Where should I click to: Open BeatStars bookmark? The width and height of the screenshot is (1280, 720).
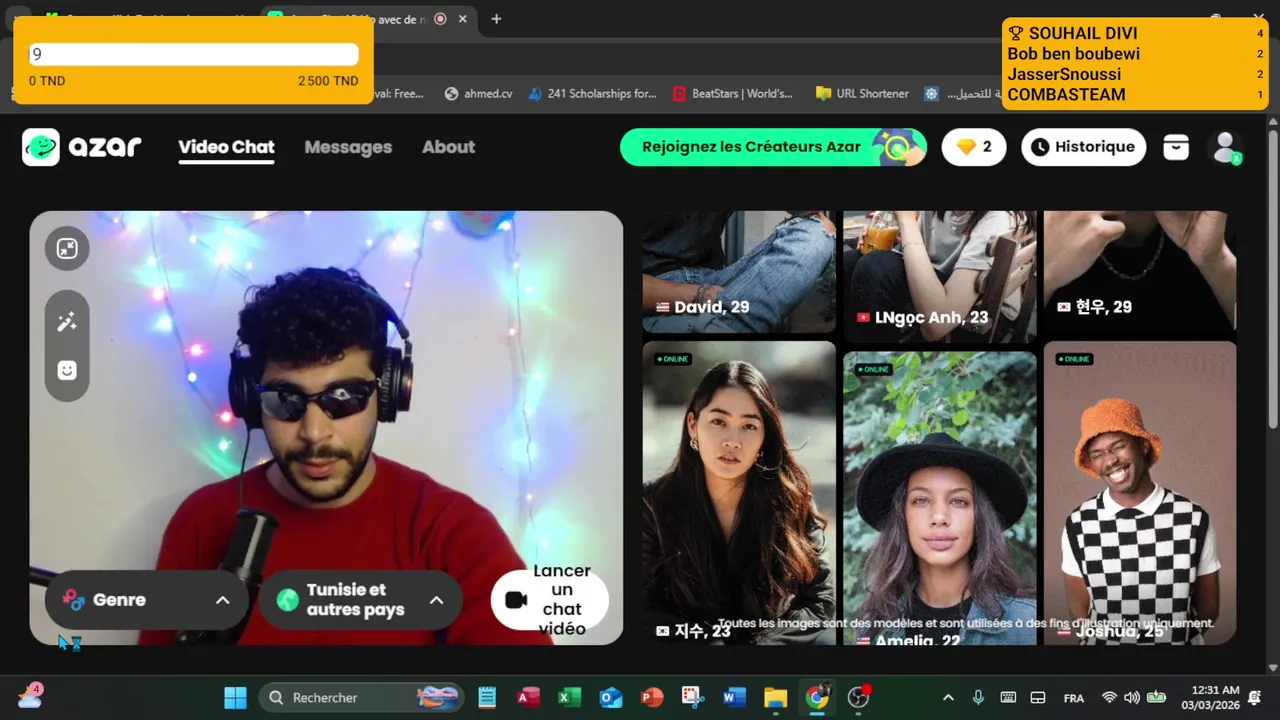click(733, 93)
